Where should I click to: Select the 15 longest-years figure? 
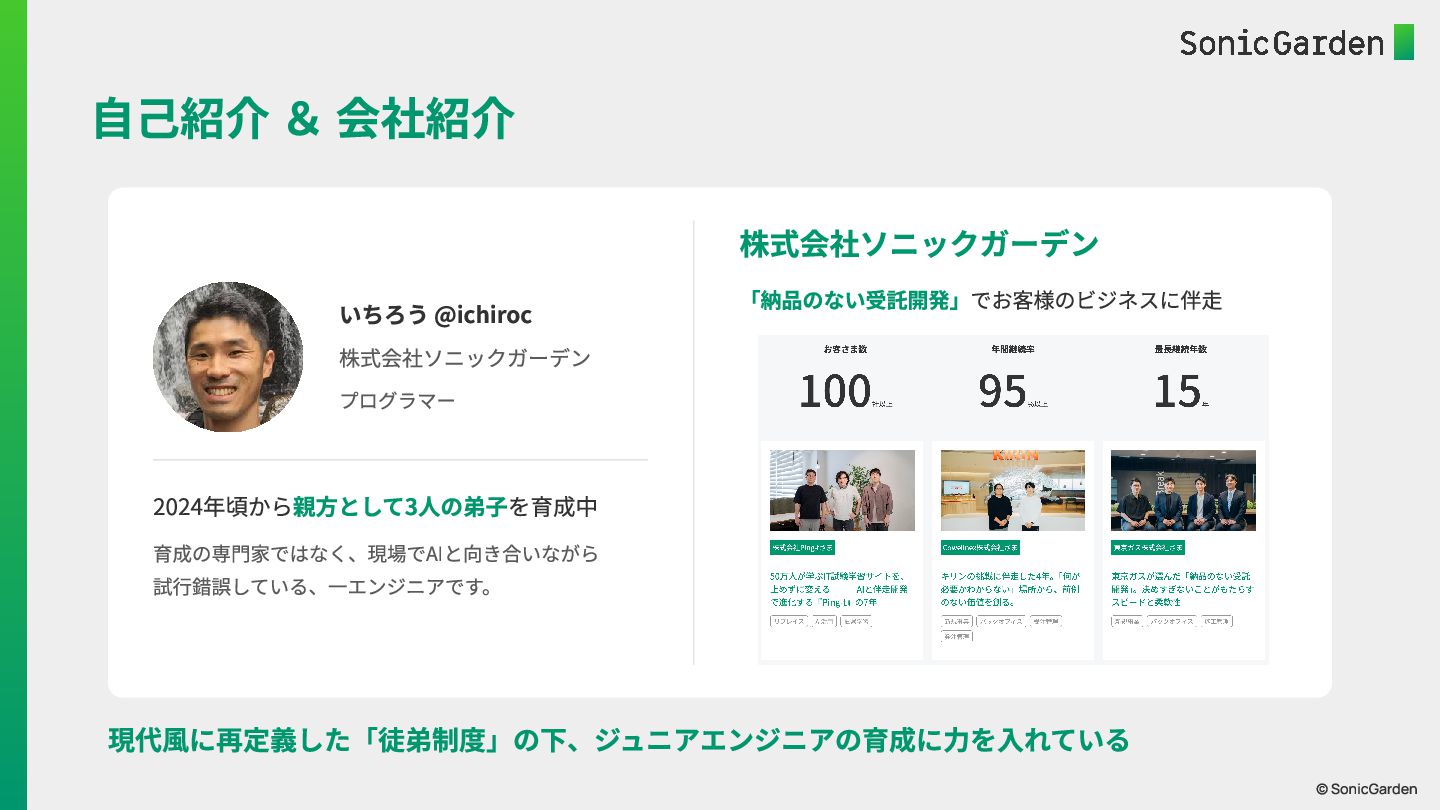(1177, 391)
